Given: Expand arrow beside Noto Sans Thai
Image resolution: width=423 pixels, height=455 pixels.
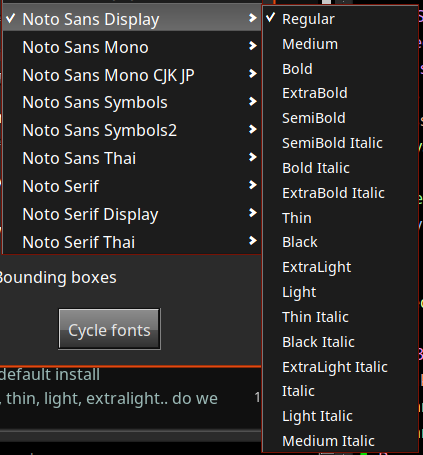Looking at the screenshot, I should click(x=253, y=157).
